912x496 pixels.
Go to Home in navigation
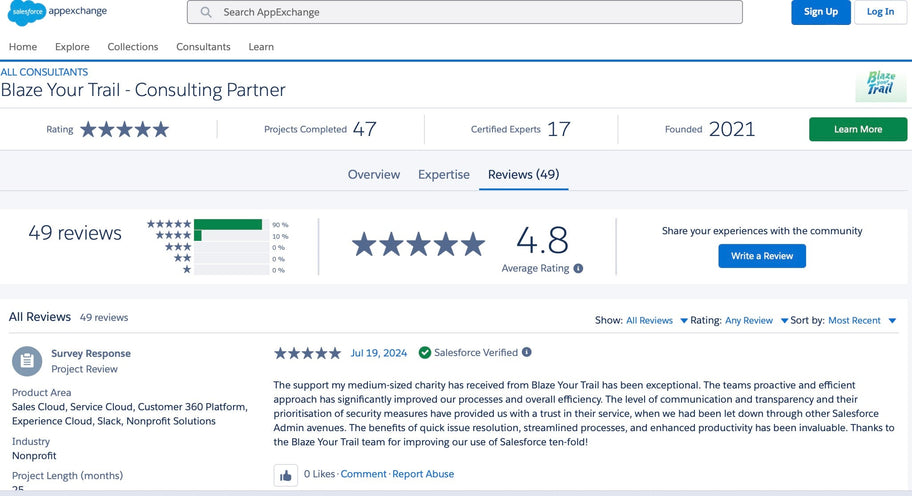[23, 47]
